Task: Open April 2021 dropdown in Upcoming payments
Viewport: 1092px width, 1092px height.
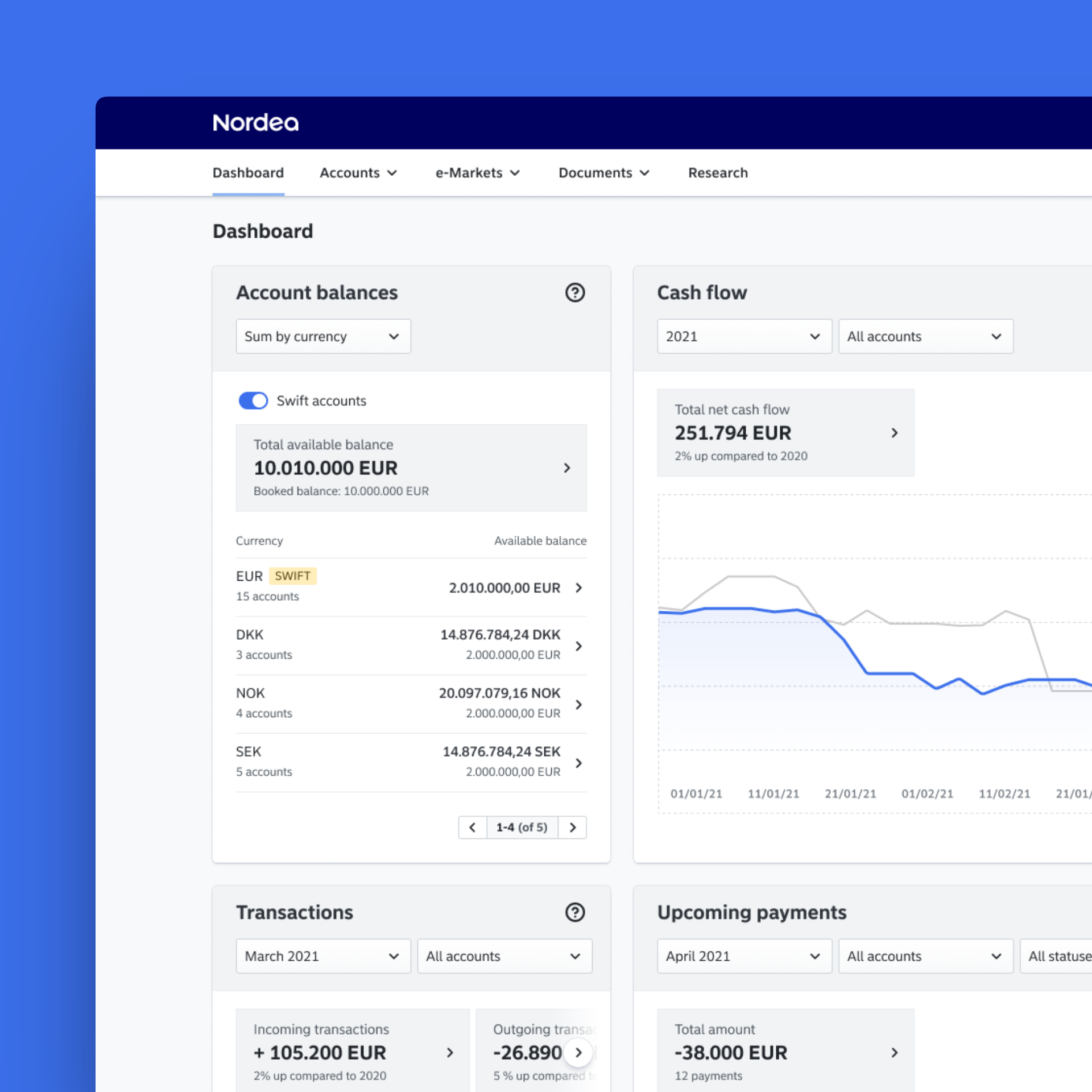Action: [744, 956]
